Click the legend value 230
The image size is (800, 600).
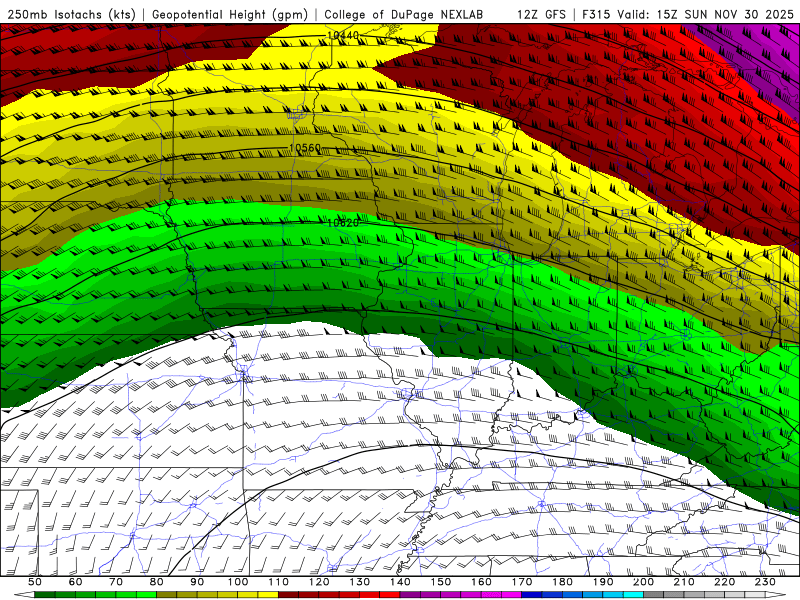(x=765, y=582)
